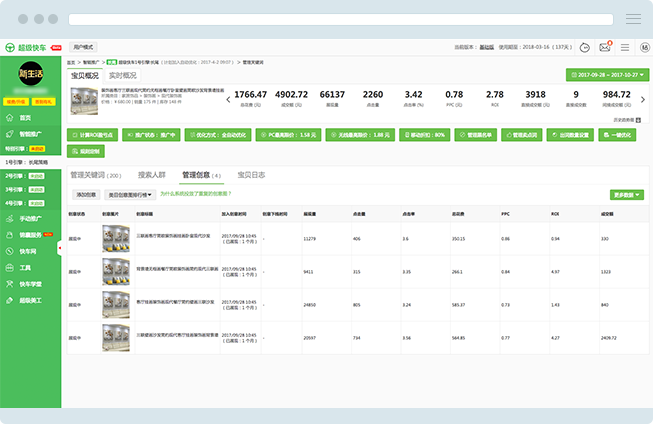The height and width of the screenshot is (424, 653).
Task: Click the 首页 home sidebar item
Action: (x=24, y=118)
